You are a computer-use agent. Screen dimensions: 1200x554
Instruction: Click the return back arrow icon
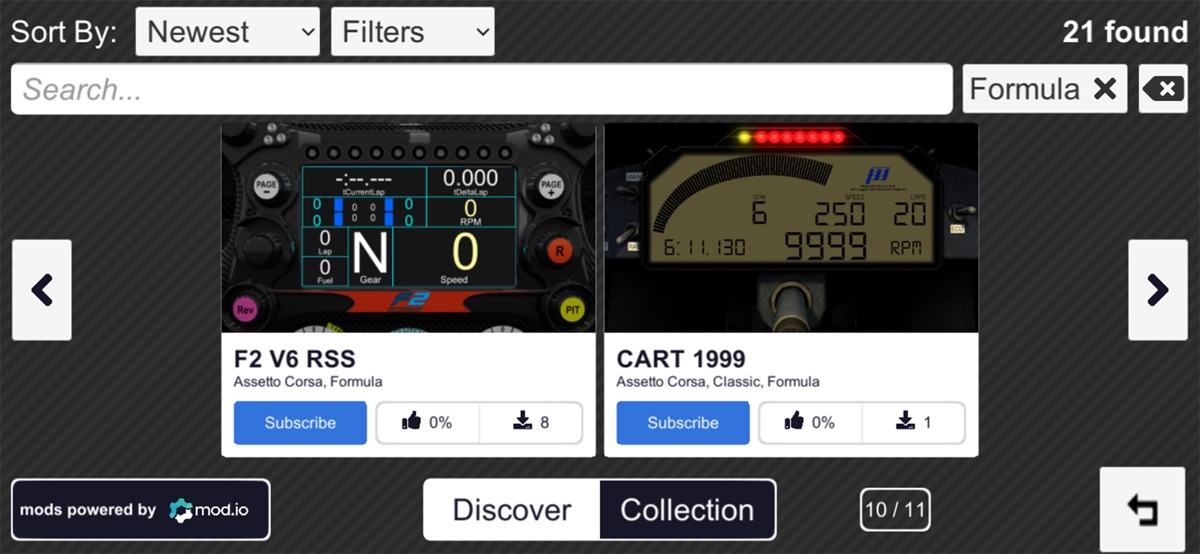[x=1141, y=510]
